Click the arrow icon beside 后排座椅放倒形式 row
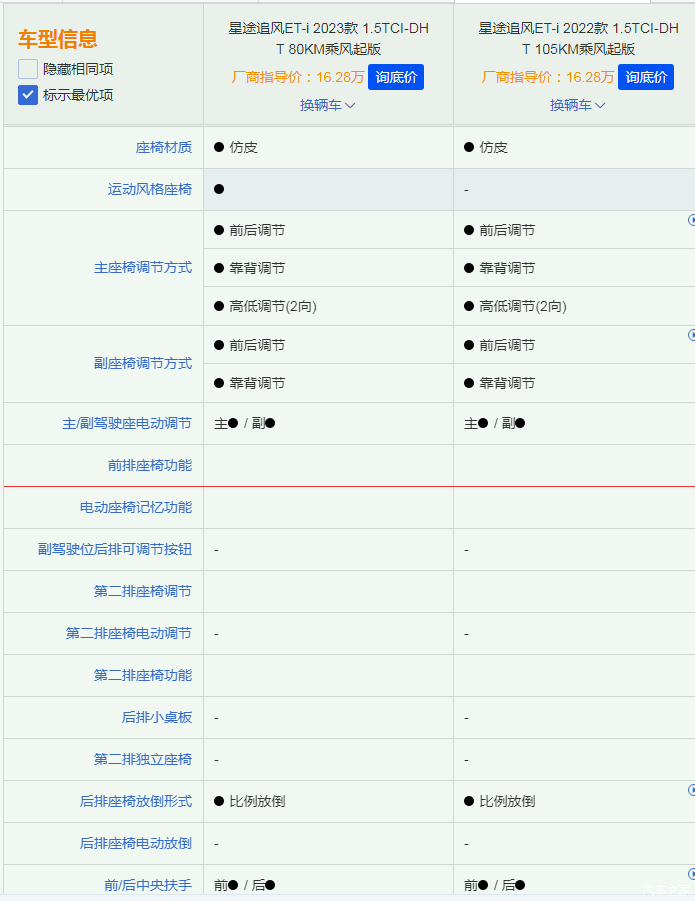This screenshot has width=695, height=901. pos(692,790)
